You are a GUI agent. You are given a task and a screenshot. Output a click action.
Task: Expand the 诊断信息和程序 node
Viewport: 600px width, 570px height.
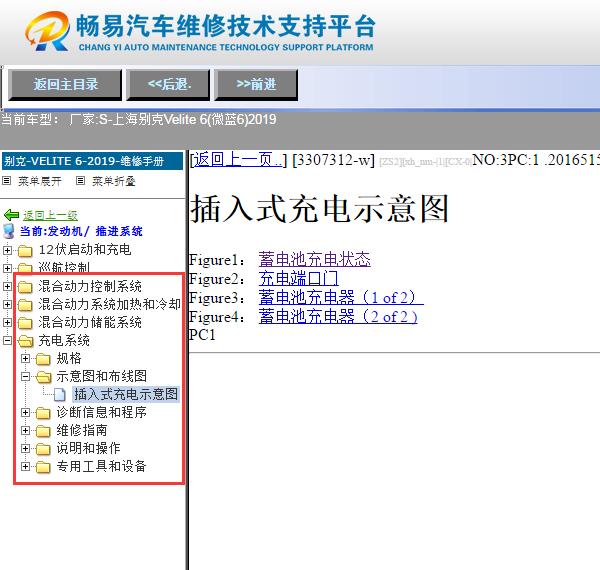click(25, 412)
